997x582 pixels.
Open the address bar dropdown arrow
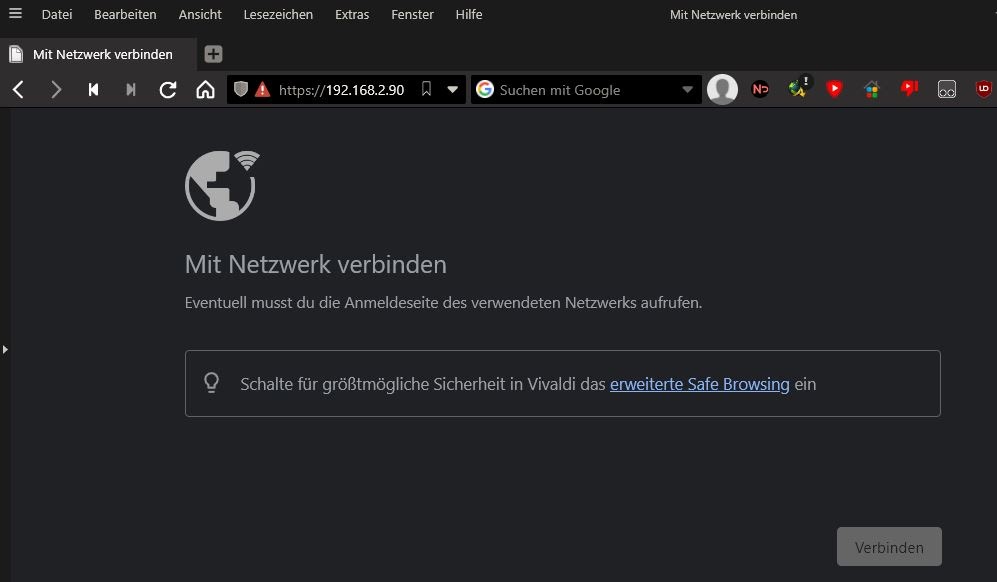452,89
